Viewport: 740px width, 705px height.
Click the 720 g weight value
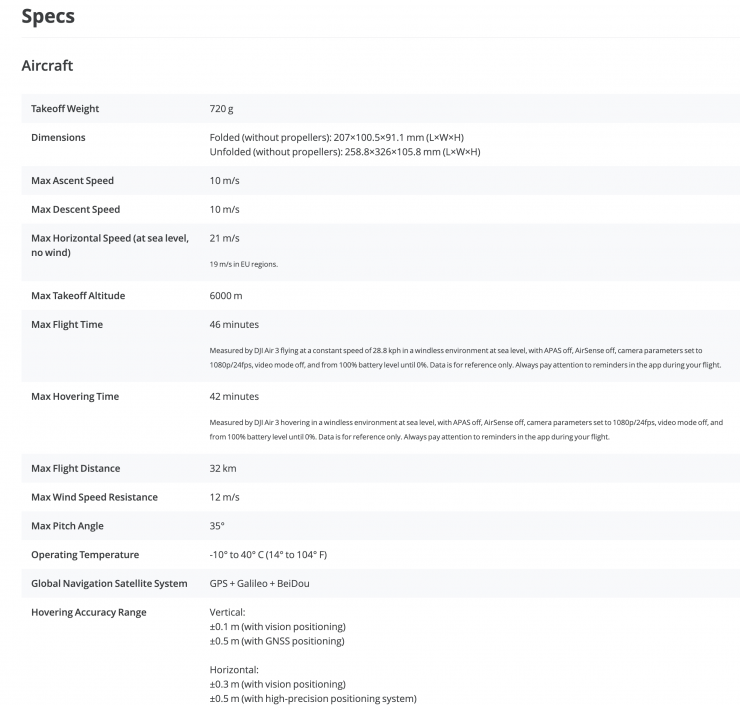click(x=221, y=108)
